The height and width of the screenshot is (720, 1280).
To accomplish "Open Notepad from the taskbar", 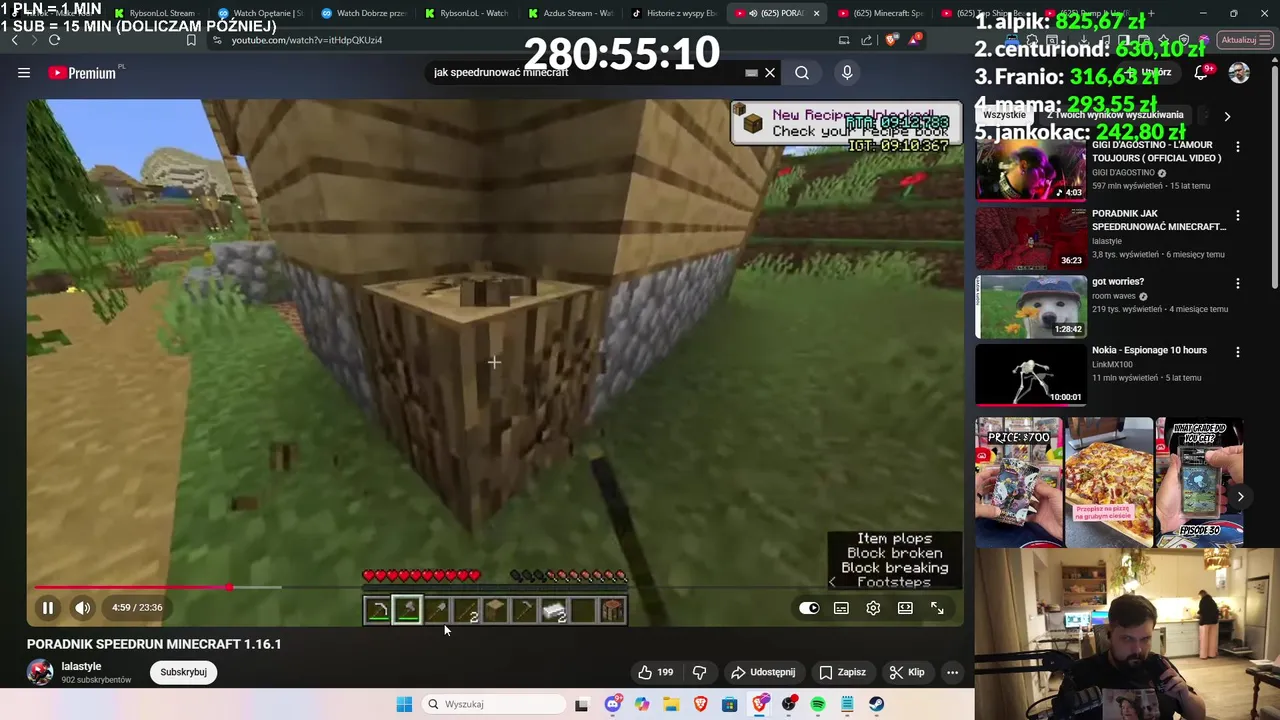I will coord(847,704).
